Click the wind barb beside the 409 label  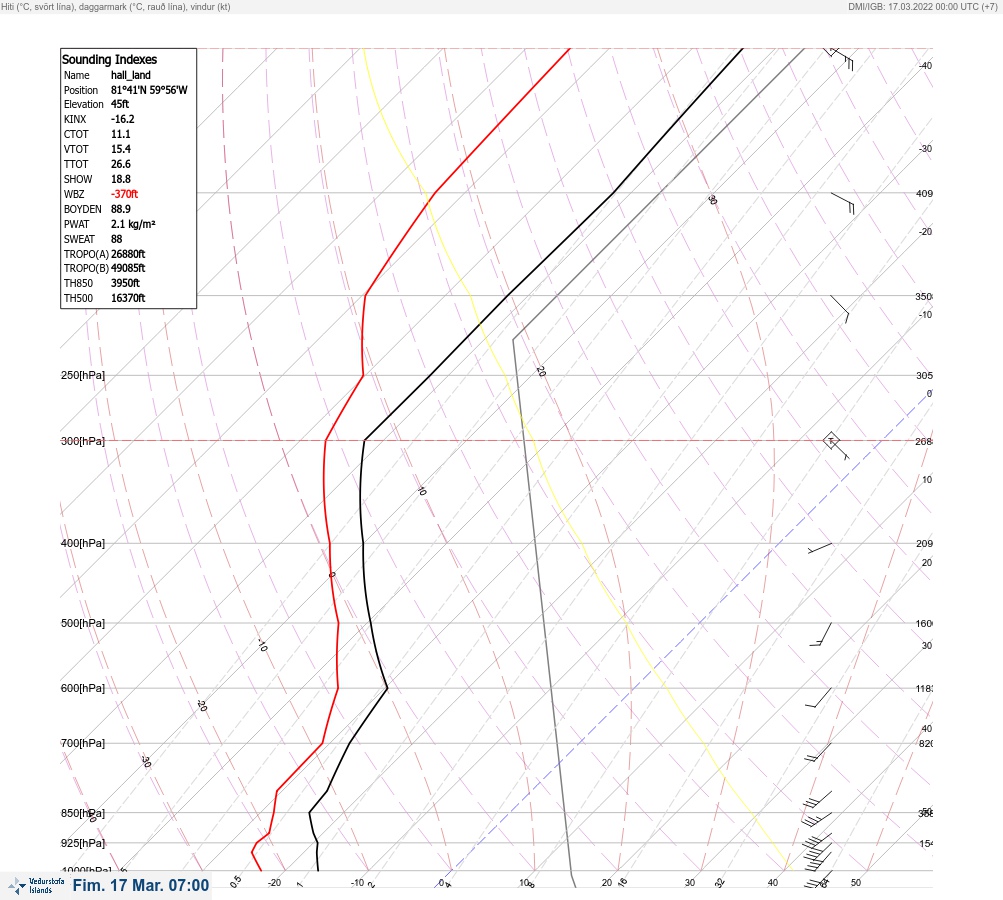point(842,203)
